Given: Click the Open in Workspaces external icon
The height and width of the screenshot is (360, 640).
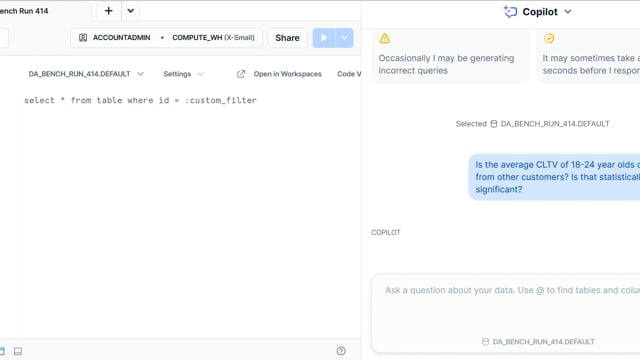Looking at the screenshot, I should (241, 74).
